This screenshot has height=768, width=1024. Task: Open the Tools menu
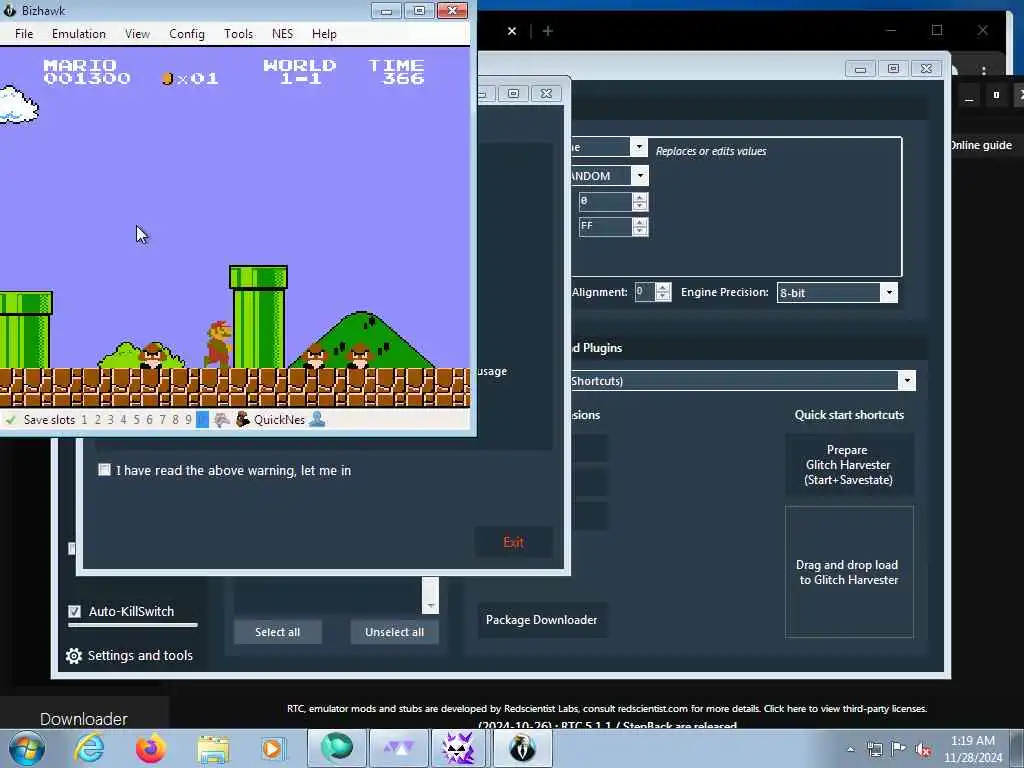click(238, 34)
